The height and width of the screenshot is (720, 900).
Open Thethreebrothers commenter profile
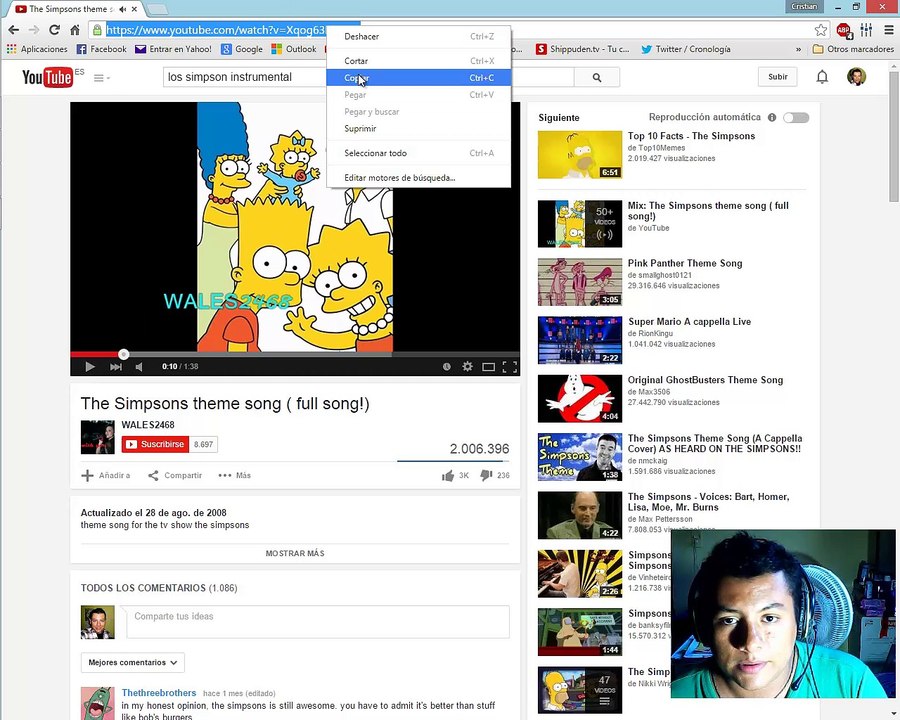click(x=159, y=693)
